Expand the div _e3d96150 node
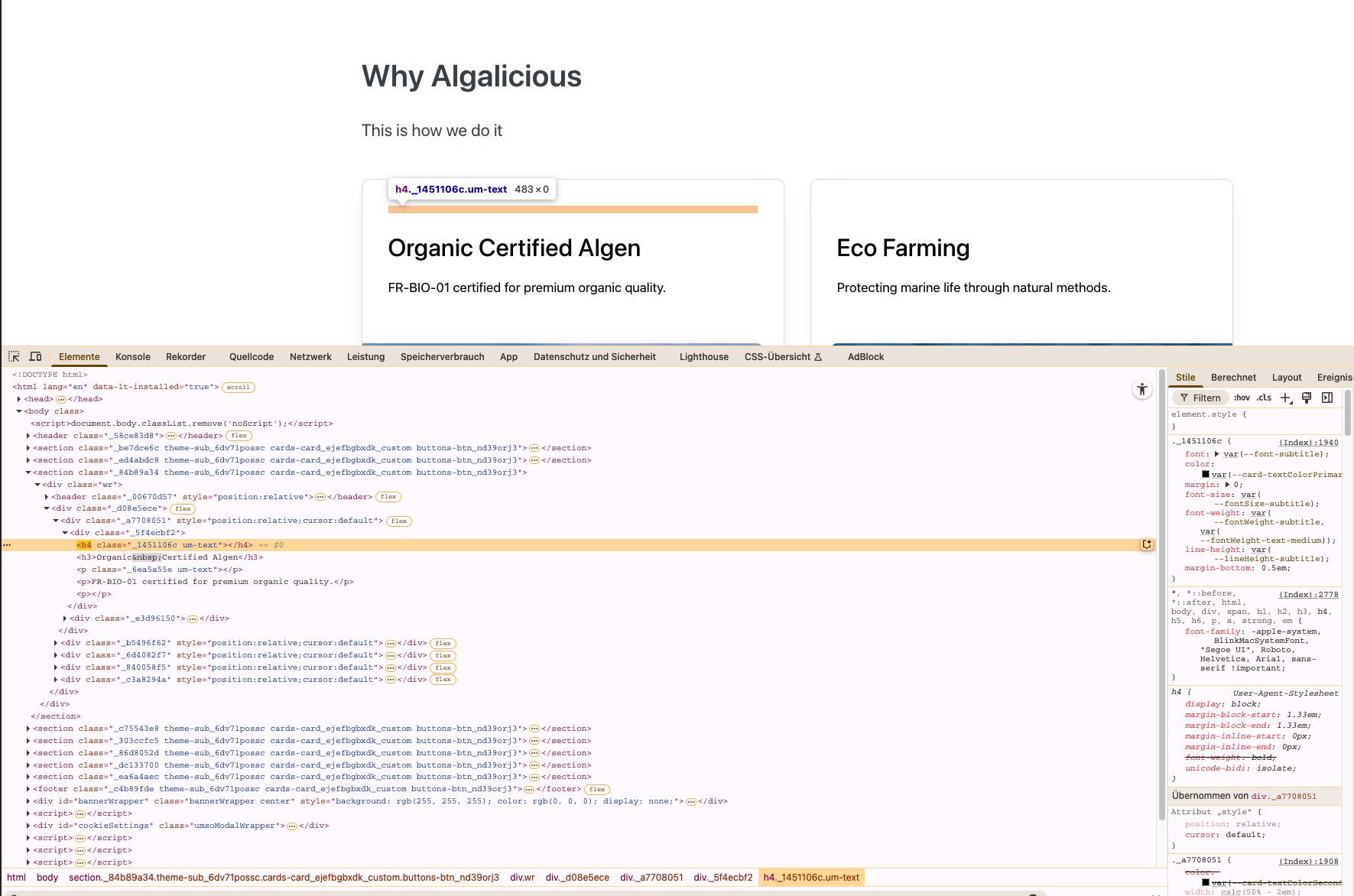Screen dimensions: 1354x896 [65, 618]
